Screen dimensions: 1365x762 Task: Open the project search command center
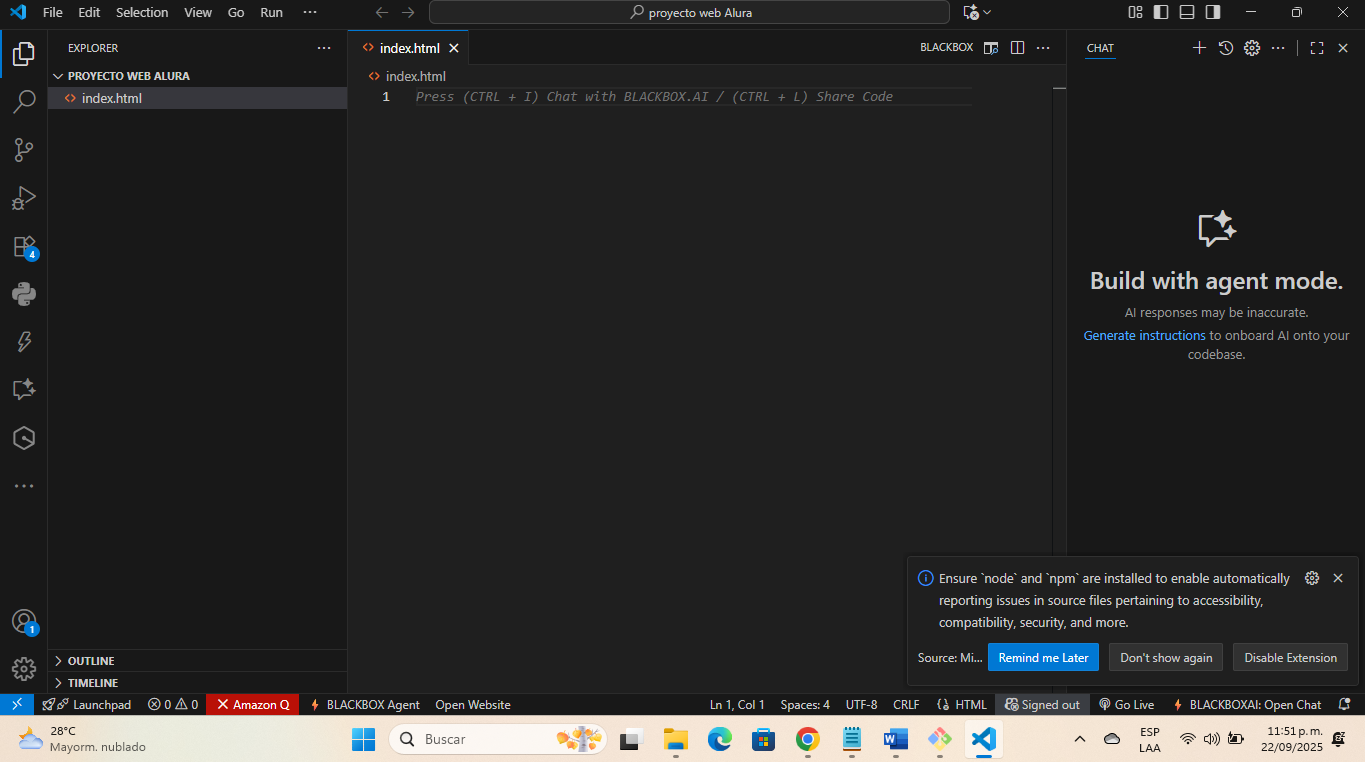pyautogui.click(x=689, y=13)
